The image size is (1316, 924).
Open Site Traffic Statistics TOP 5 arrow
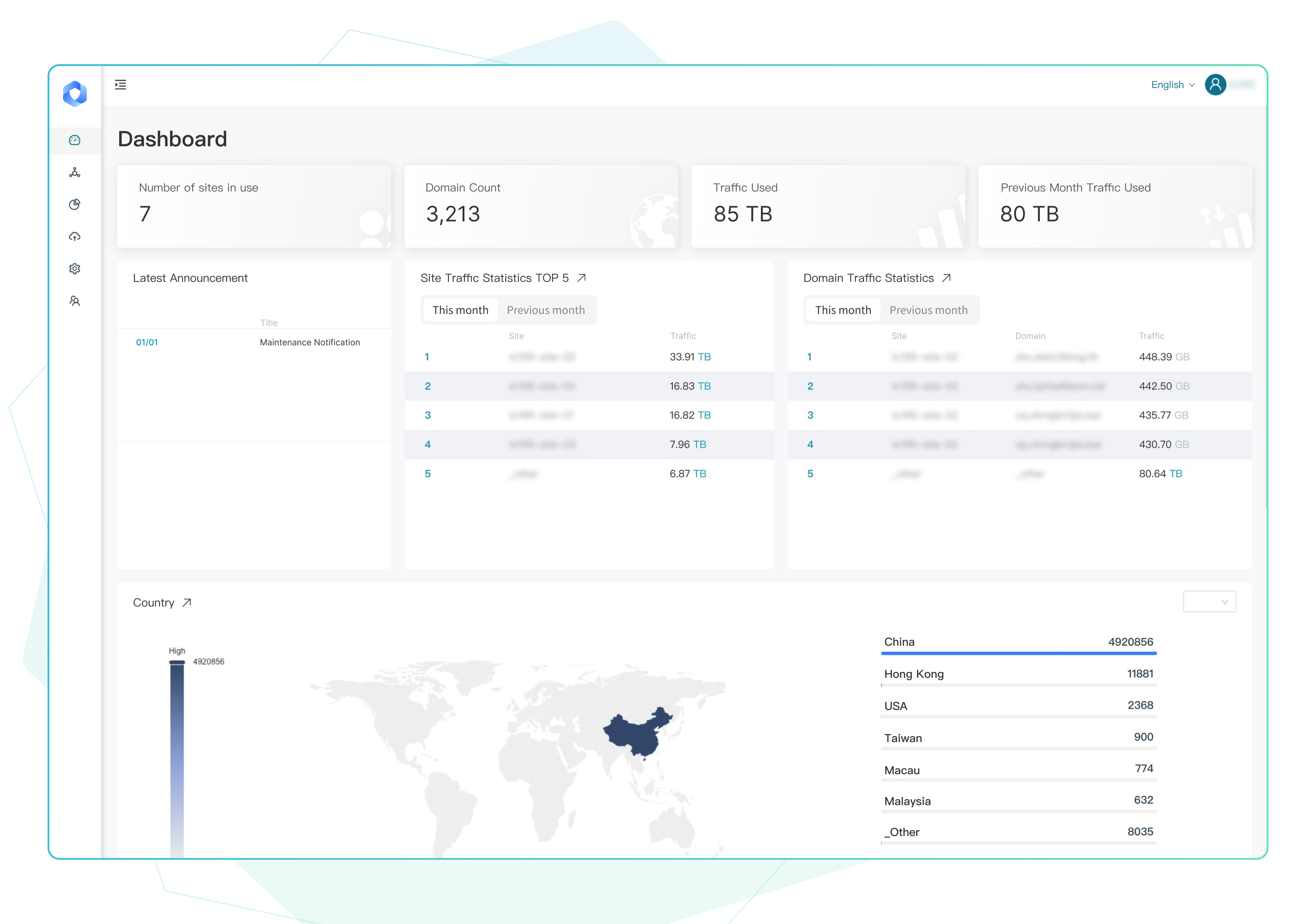pyautogui.click(x=581, y=278)
